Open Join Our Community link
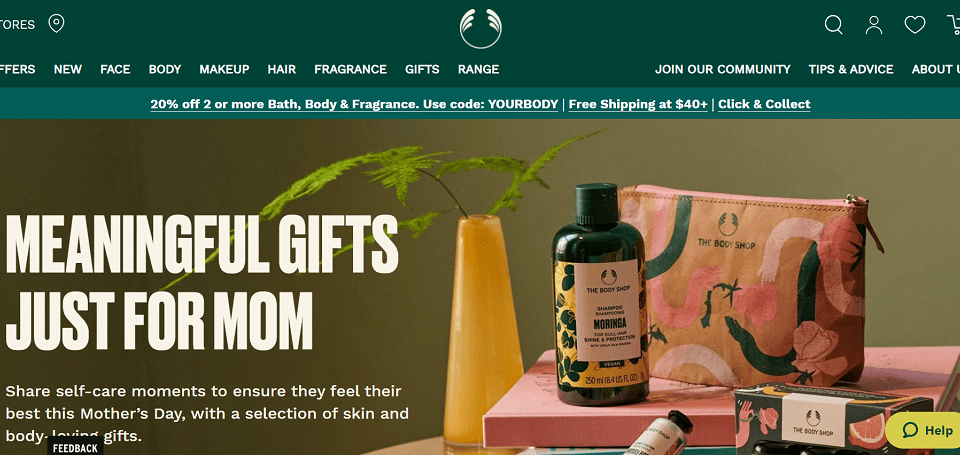The height and width of the screenshot is (455, 960). pyautogui.click(x=722, y=69)
